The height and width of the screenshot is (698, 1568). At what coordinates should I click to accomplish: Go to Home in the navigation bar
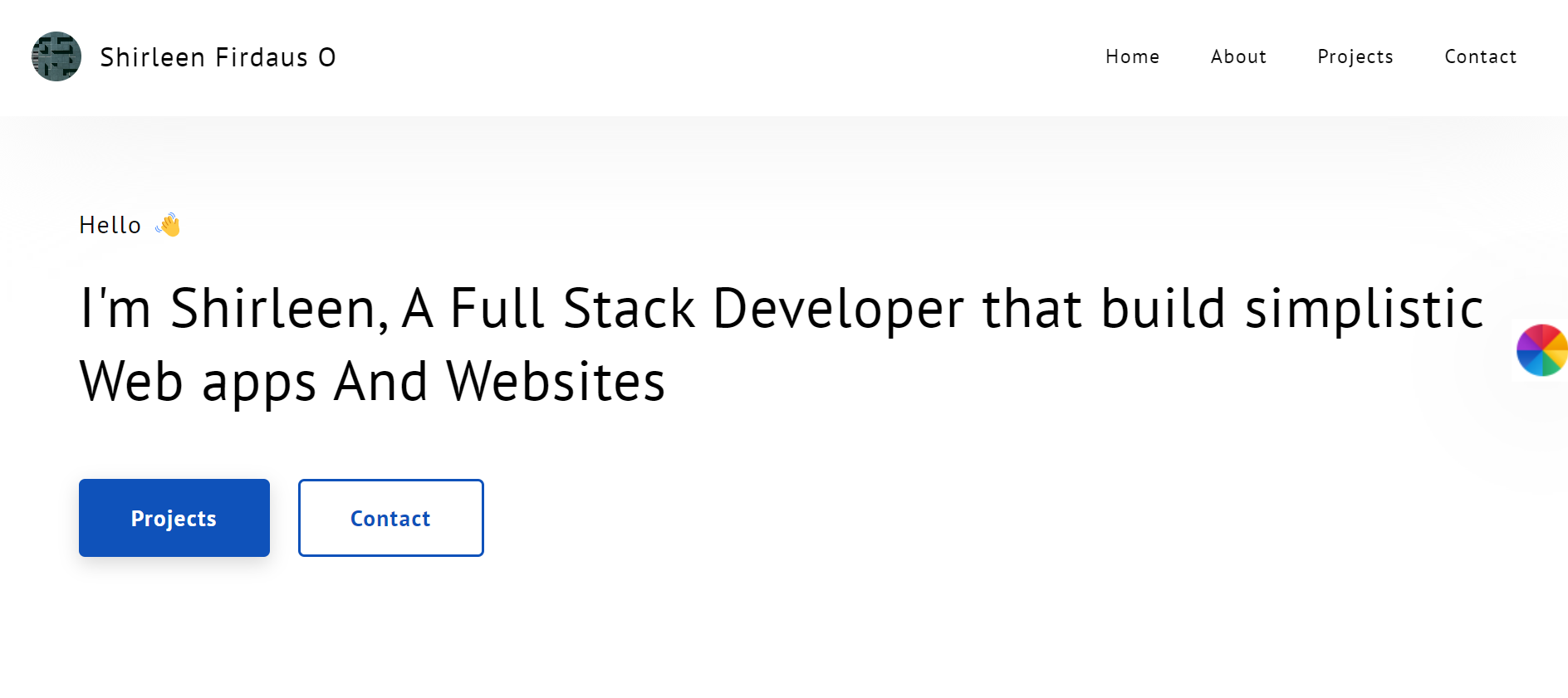pyautogui.click(x=1132, y=56)
